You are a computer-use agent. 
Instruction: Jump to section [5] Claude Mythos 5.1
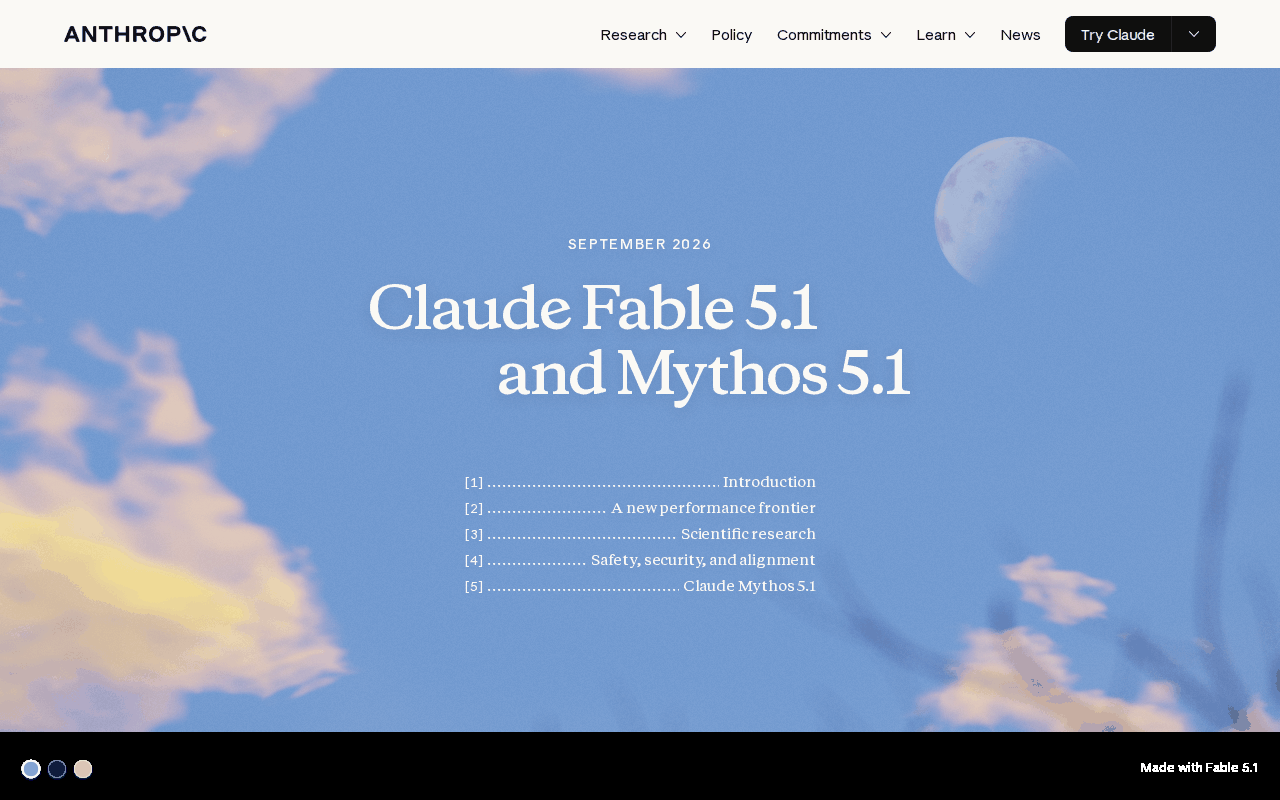point(640,586)
